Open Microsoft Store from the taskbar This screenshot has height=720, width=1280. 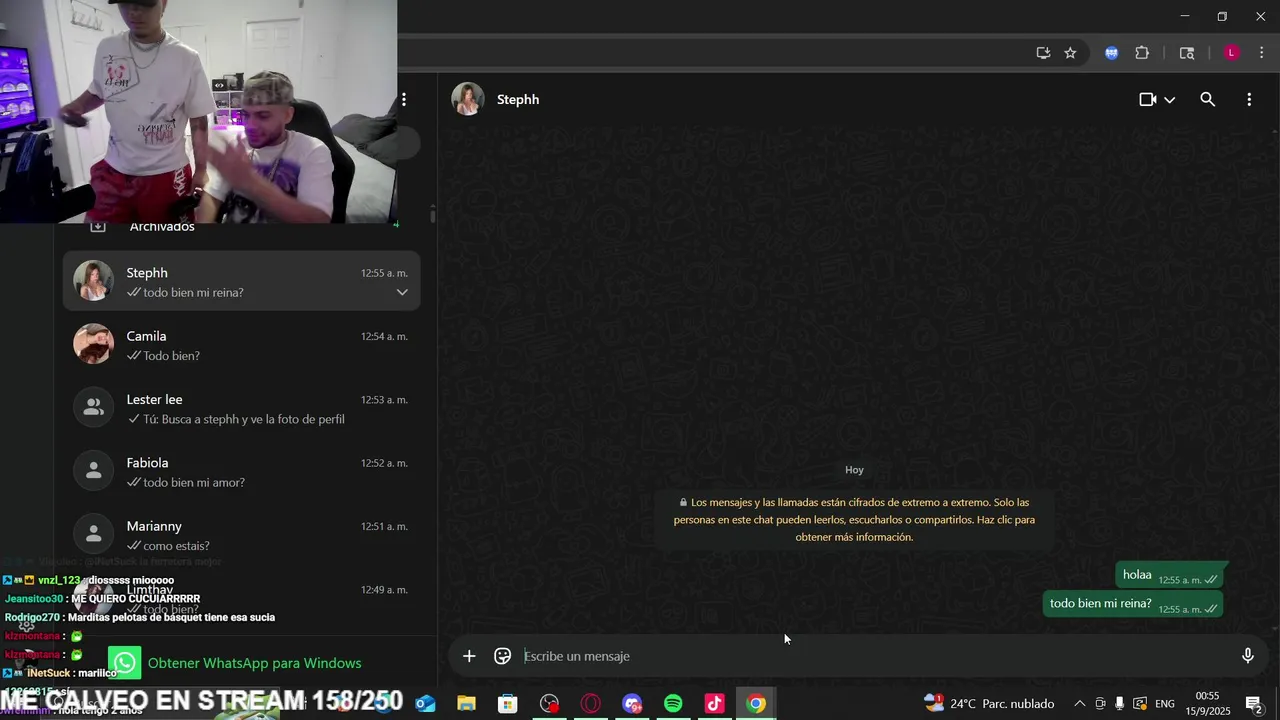(x=508, y=704)
